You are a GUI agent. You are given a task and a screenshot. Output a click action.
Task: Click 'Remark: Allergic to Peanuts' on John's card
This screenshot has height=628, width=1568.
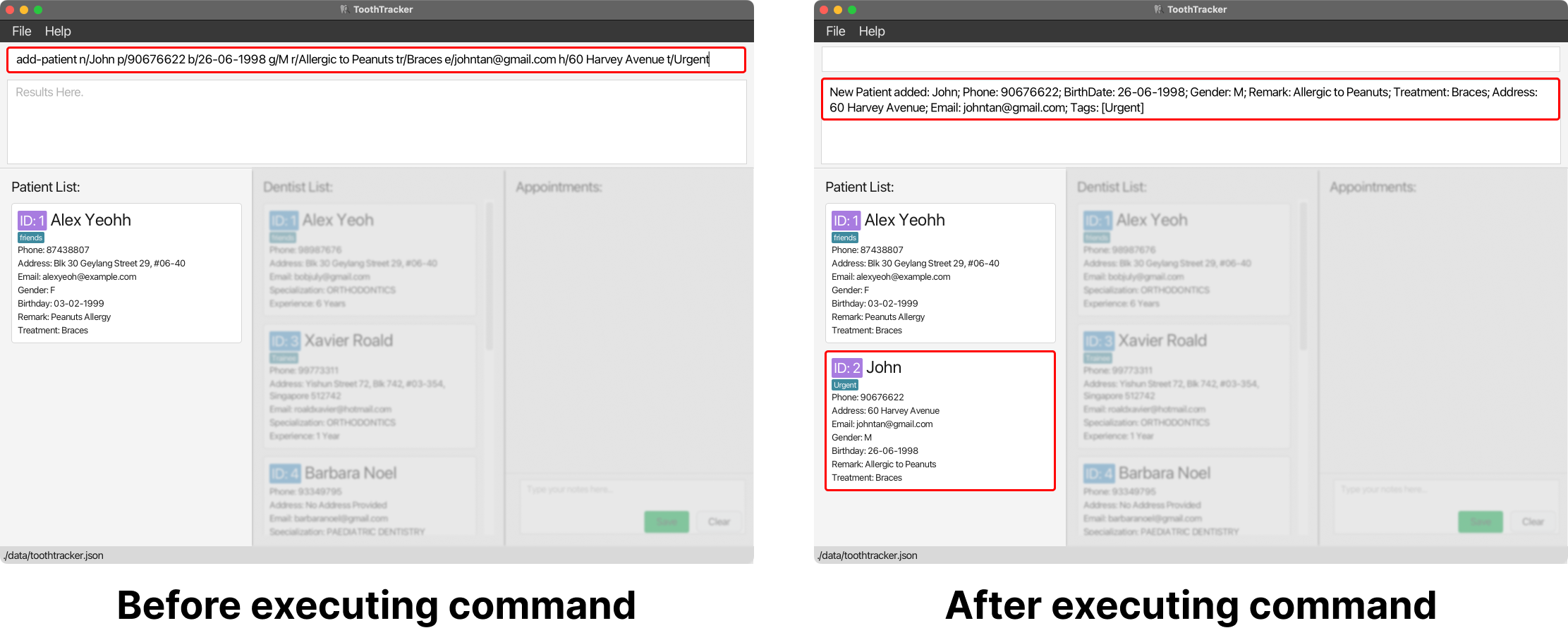pos(884,464)
